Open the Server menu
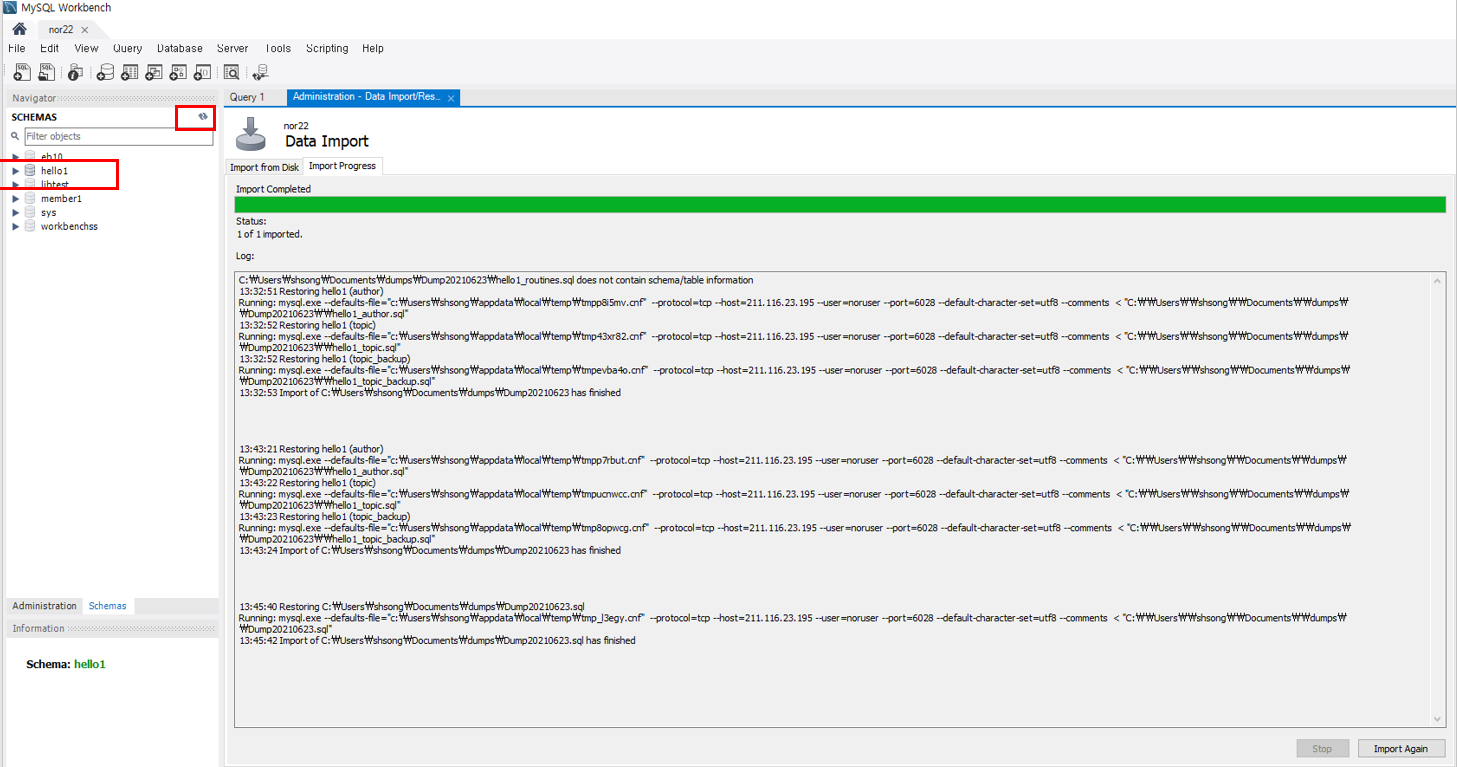Viewport: 1457px width, 767px height. (232, 48)
